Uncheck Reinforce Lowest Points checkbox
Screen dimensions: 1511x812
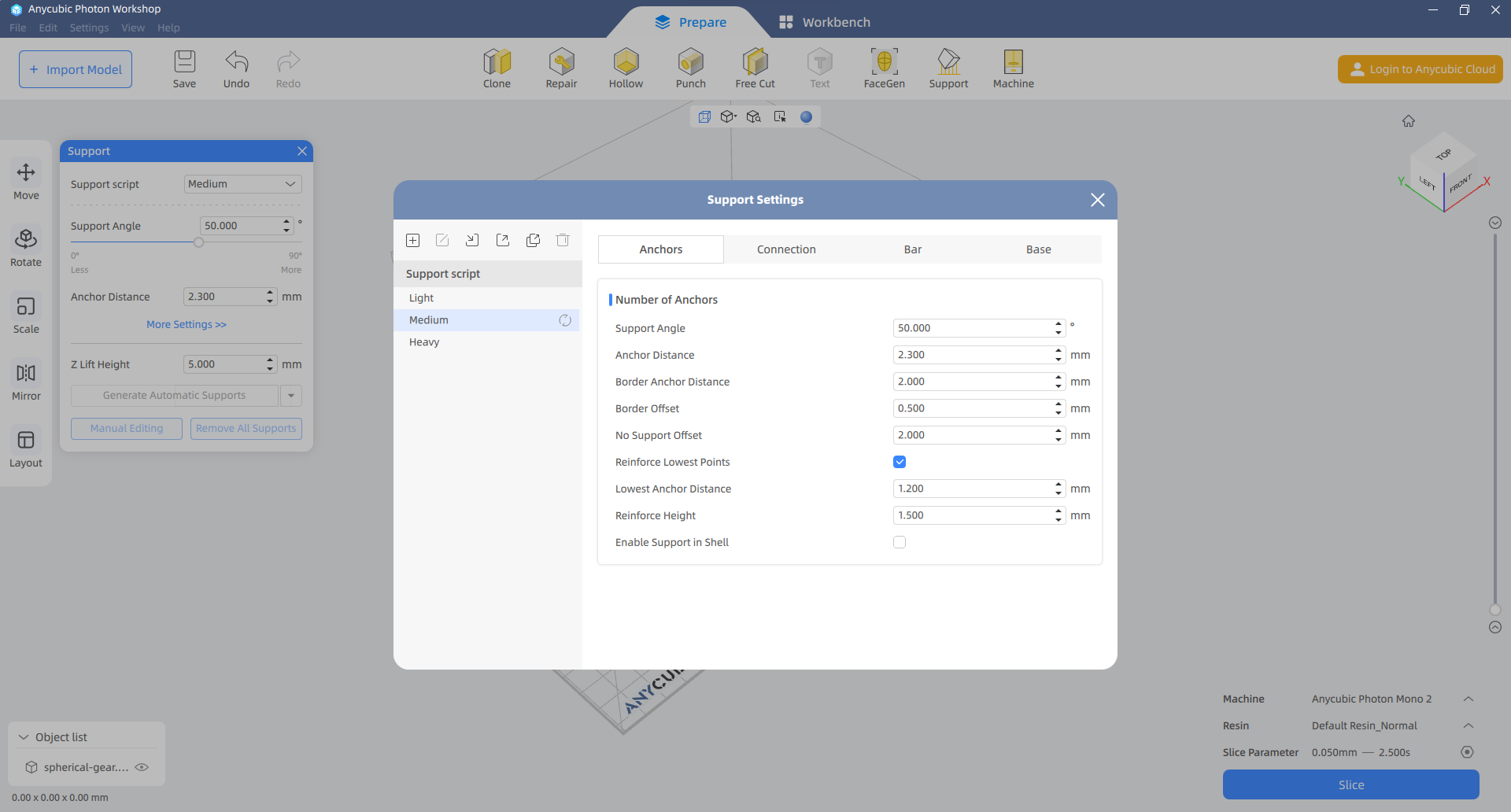tap(900, 462)
